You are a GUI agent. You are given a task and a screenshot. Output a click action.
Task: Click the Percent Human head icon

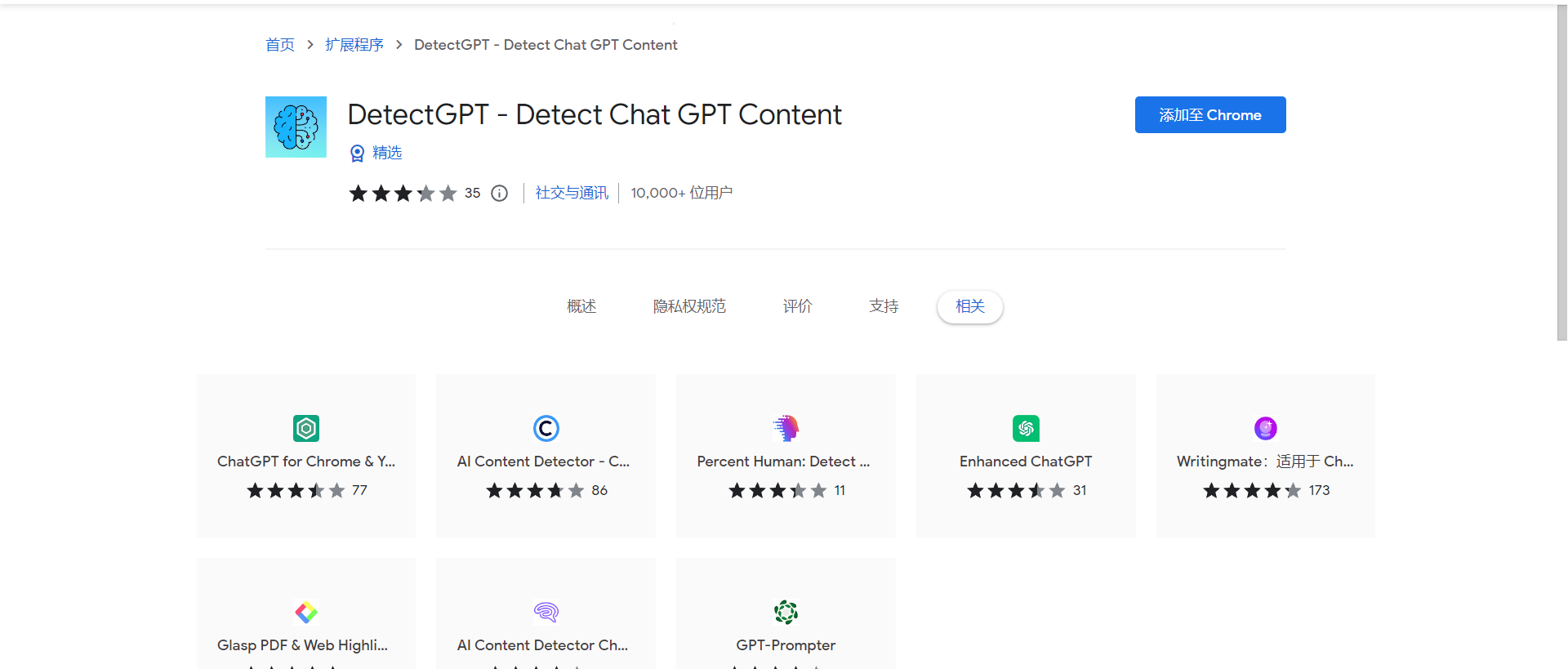pos(786,428)
